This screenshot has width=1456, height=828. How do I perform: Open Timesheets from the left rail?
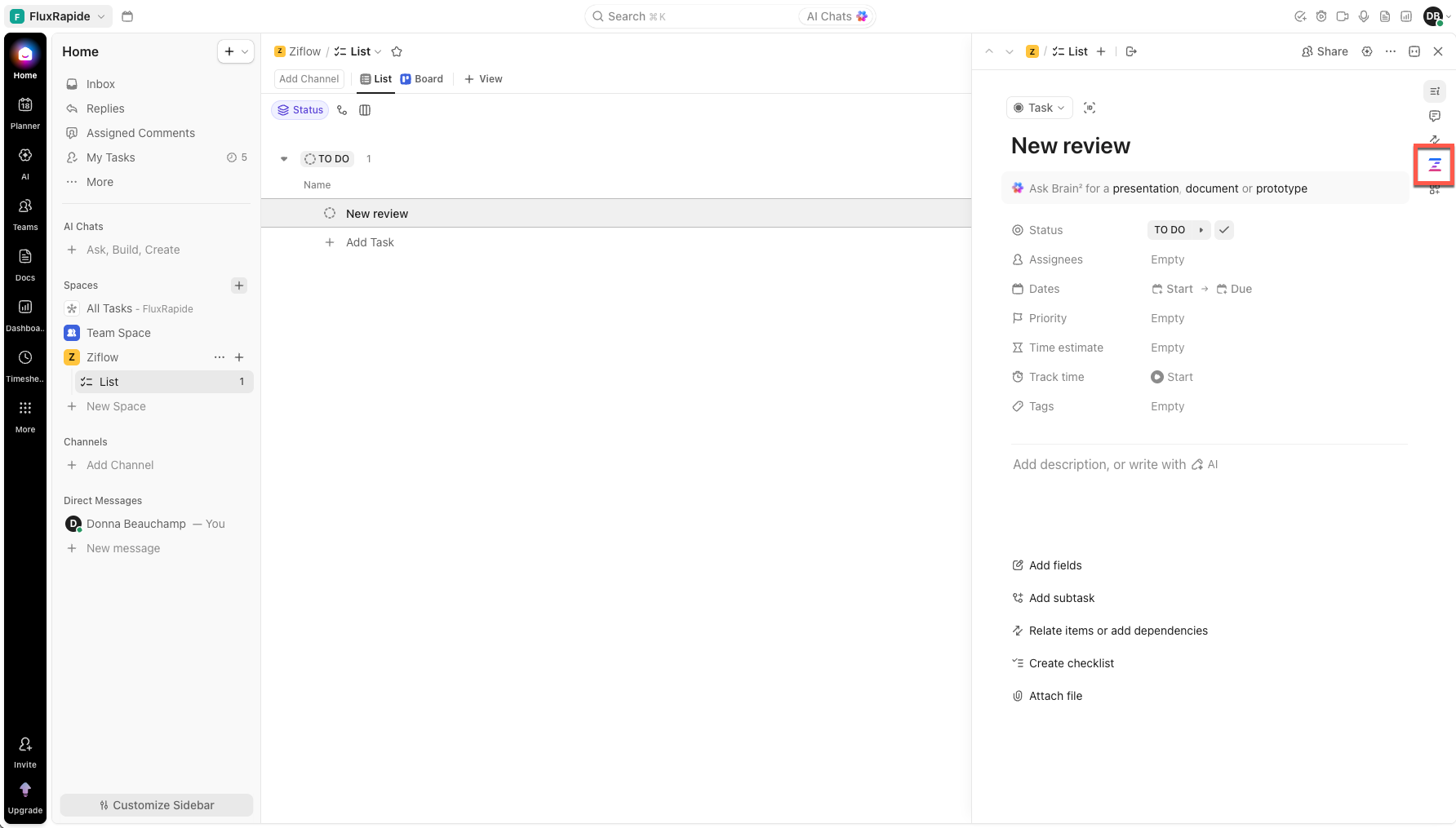click(x=25, y=365)
